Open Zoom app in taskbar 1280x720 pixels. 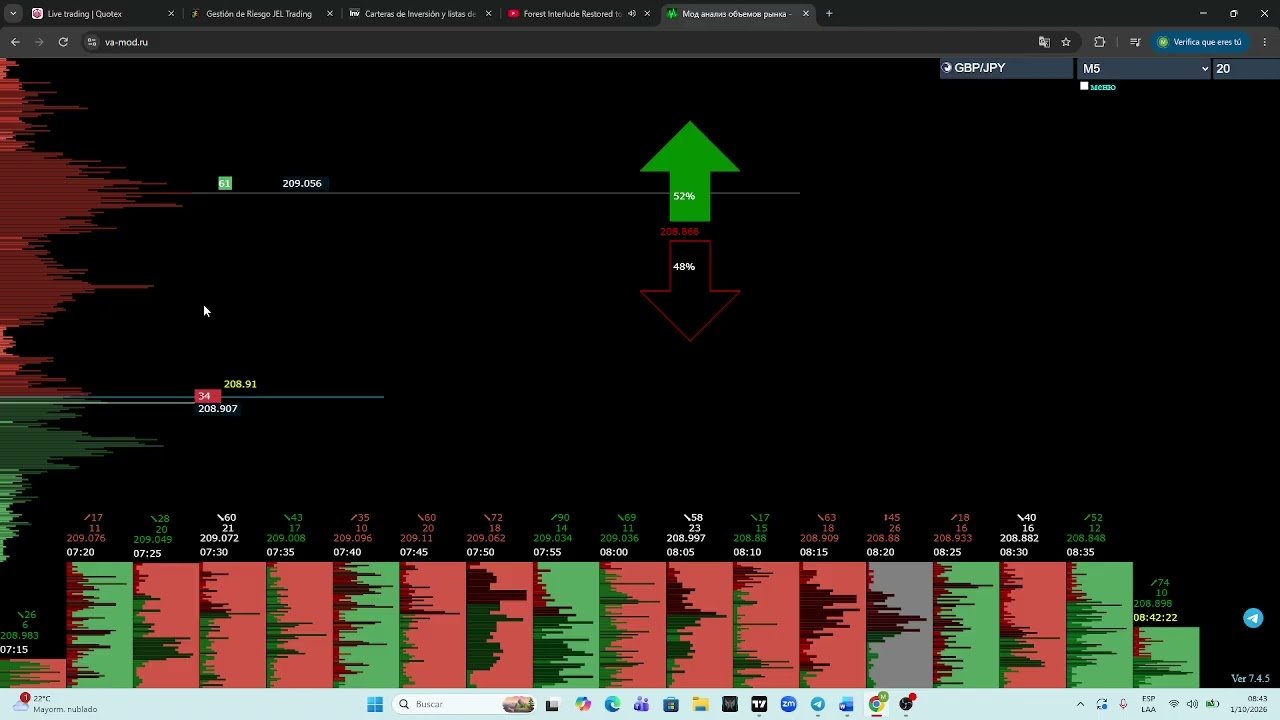pos(788,704)
